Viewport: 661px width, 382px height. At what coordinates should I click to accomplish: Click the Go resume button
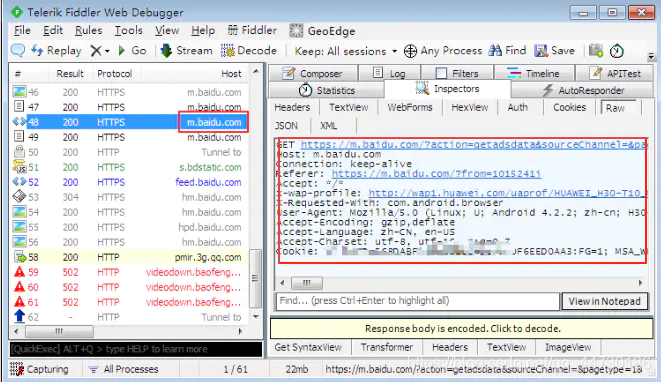tap(132, 51)
